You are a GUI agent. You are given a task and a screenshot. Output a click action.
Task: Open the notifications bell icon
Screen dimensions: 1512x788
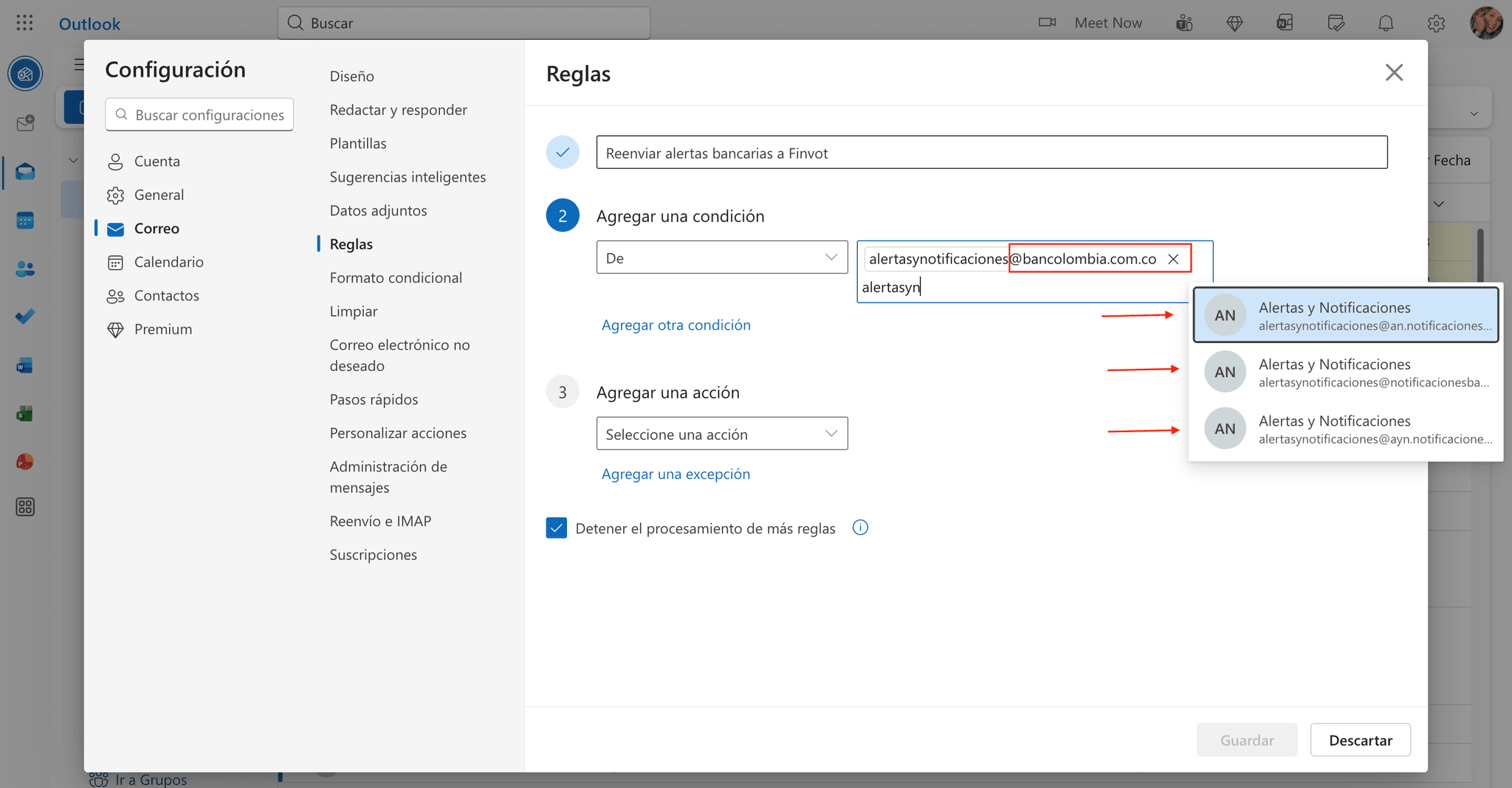click(x=1386, y=23)
